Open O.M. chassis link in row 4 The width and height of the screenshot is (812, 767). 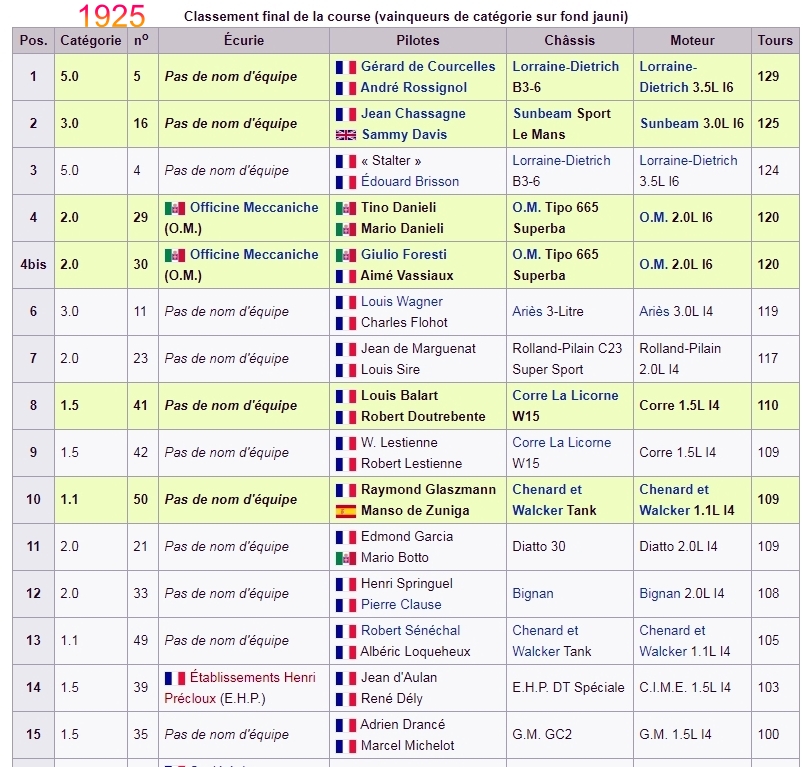(x=527, y=208)
